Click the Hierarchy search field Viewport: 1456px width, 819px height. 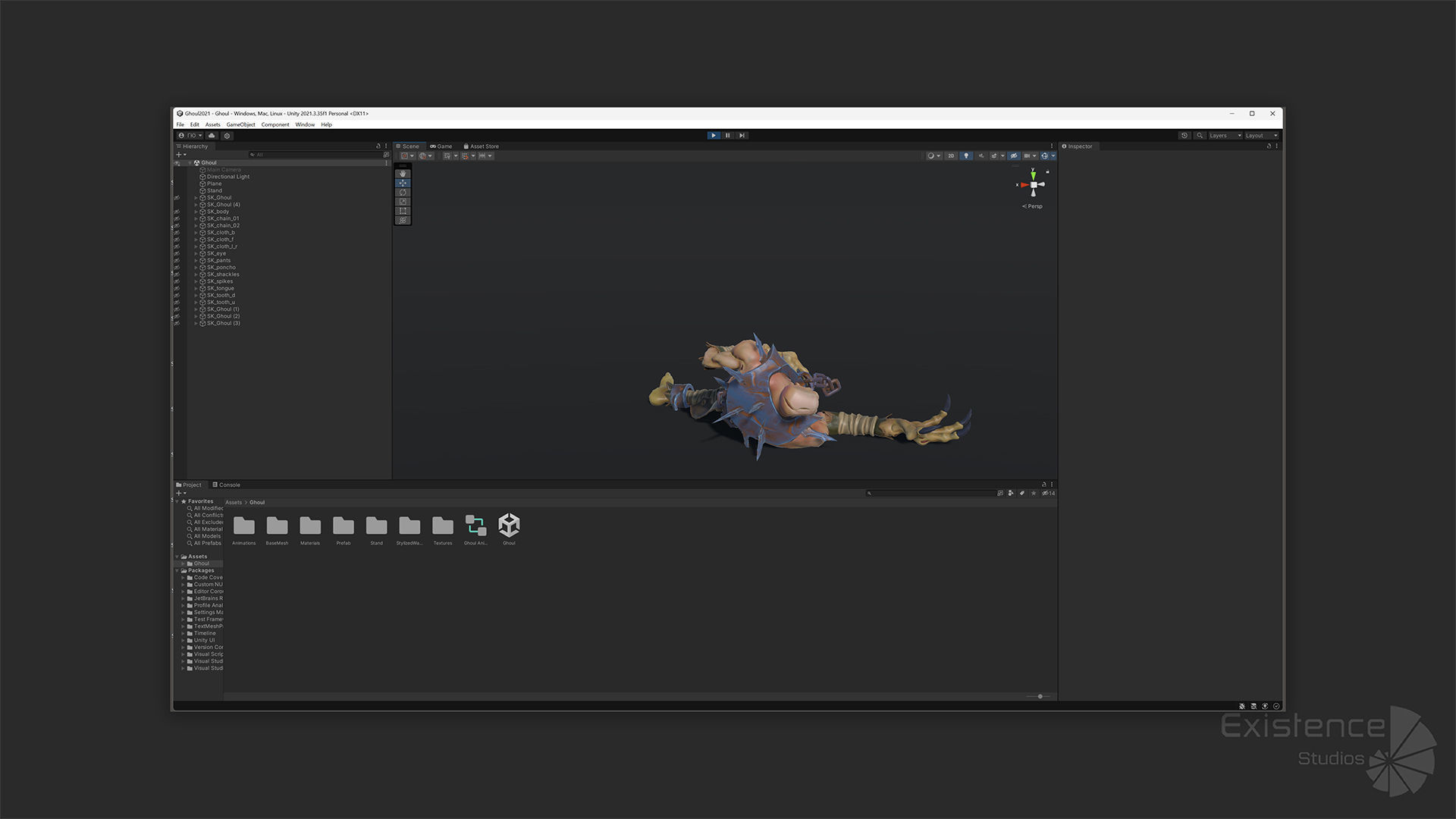pos(315,155)
